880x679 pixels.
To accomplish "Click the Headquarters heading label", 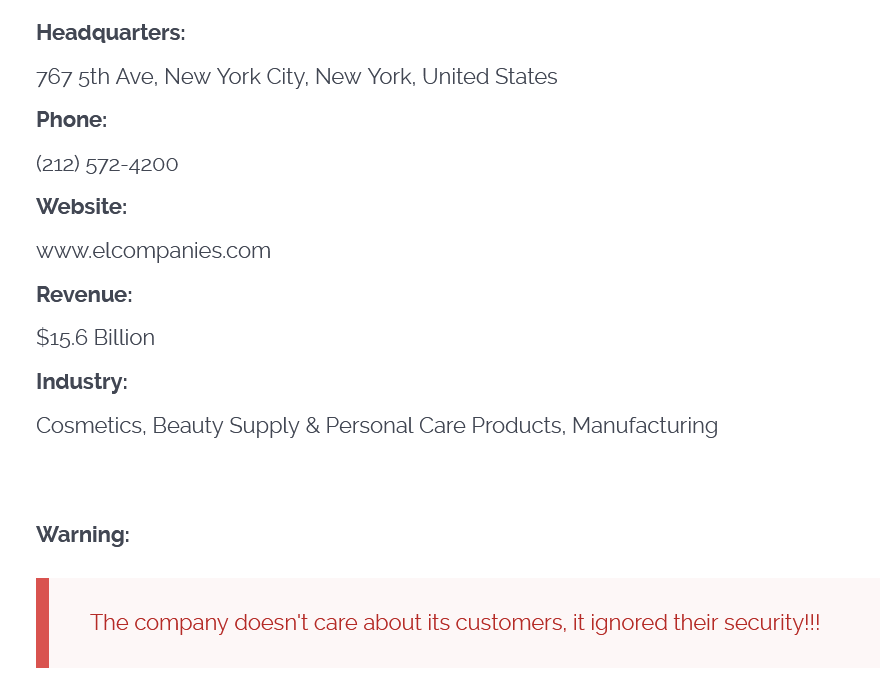I will (110, 33).
